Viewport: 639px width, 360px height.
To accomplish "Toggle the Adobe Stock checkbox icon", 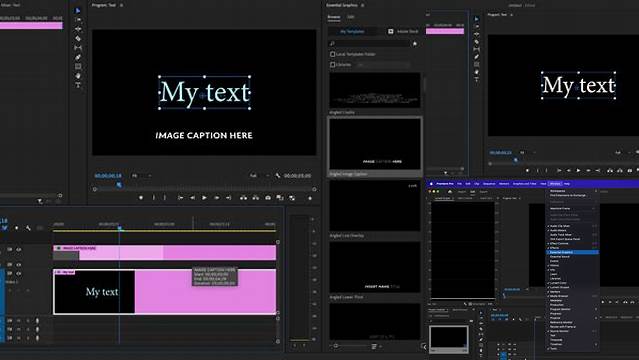I will click(x=390, y=31).
